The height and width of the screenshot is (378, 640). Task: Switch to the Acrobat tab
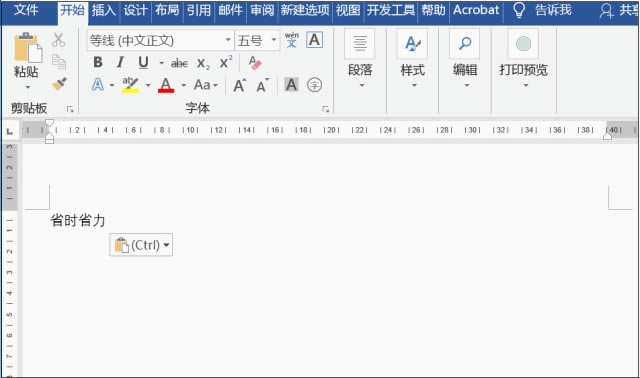[476, 10]
